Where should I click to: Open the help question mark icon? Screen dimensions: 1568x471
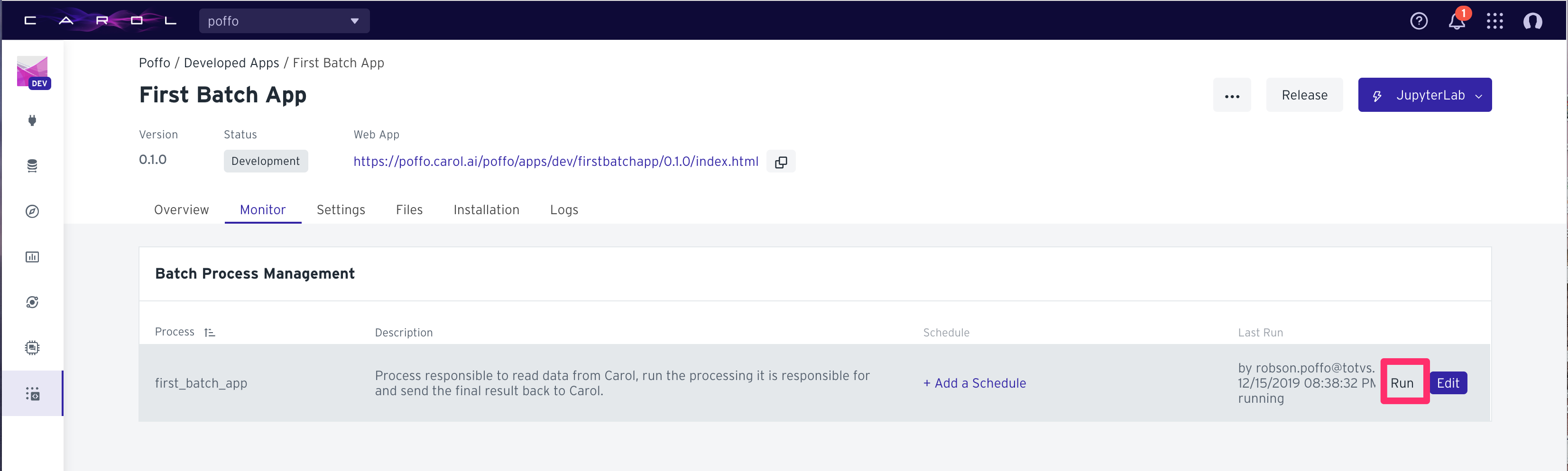click(x=1419, y=21)
